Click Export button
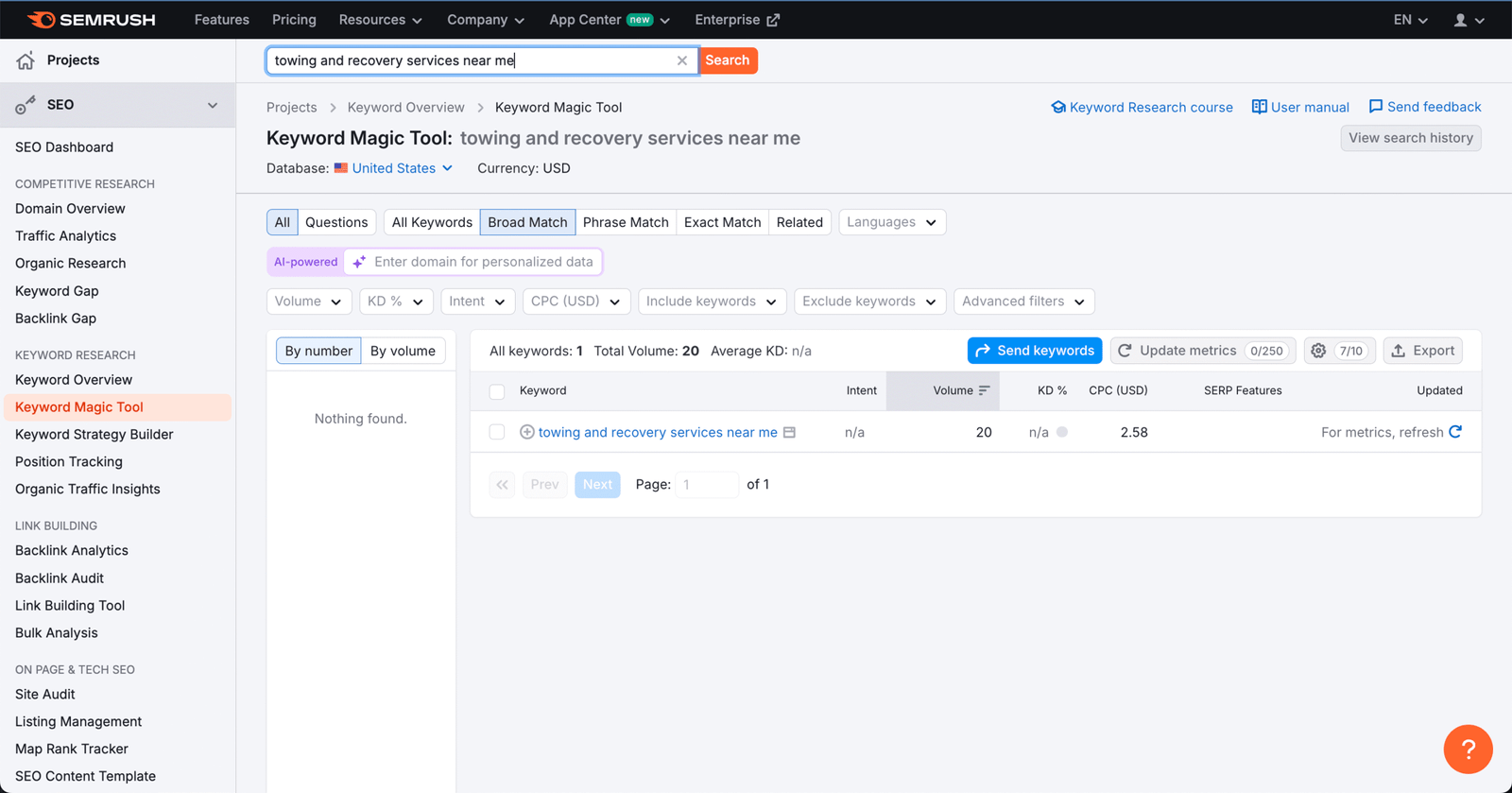 point(1423,351)
